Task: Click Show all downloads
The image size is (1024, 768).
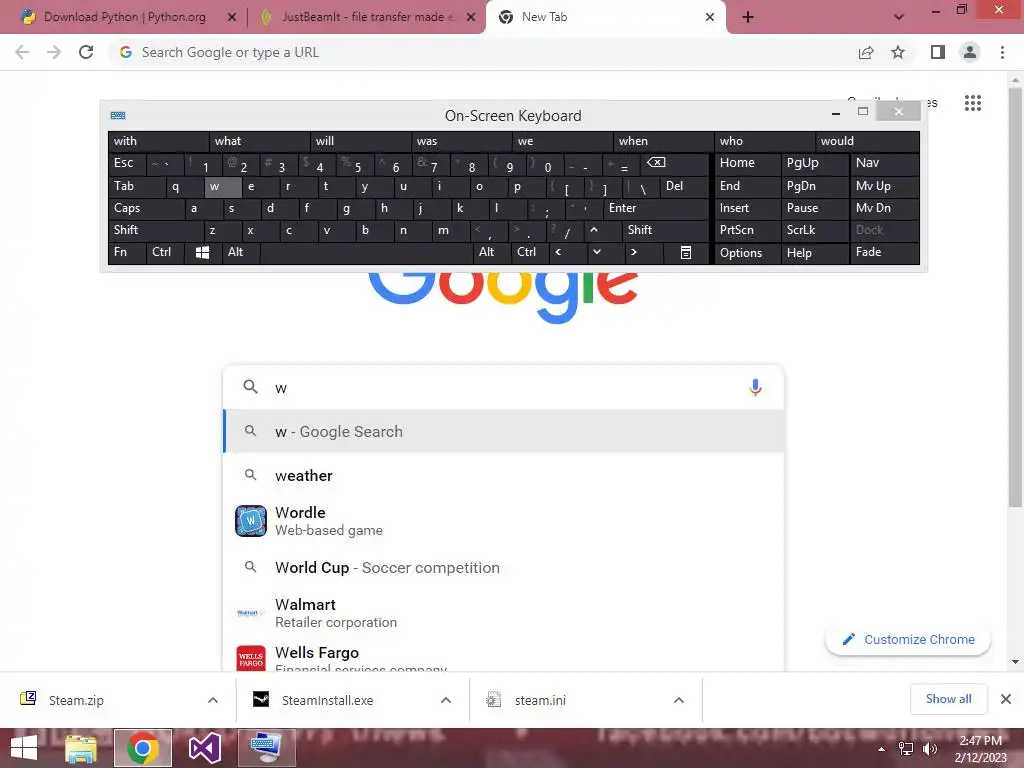Action: click(948, 699)
